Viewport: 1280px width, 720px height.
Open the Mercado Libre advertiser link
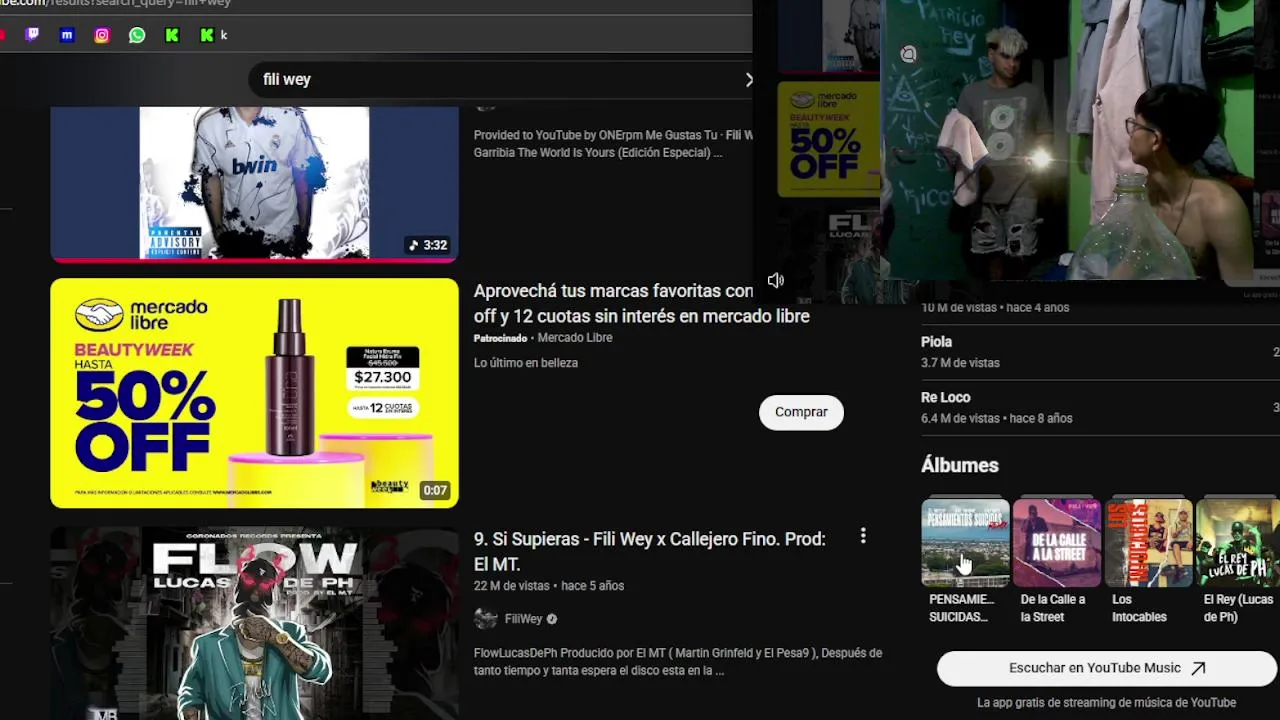coord(575,338)
